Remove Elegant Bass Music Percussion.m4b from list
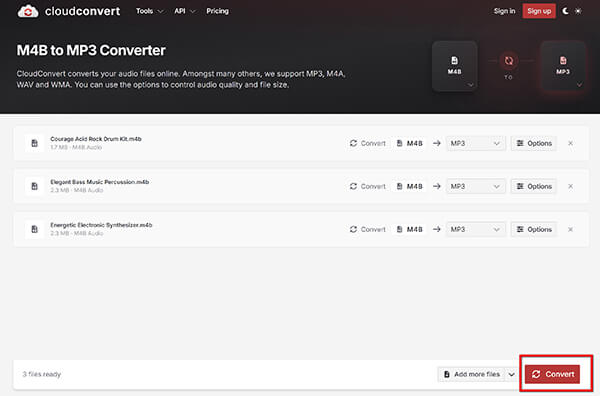 (x=570, y=186)
